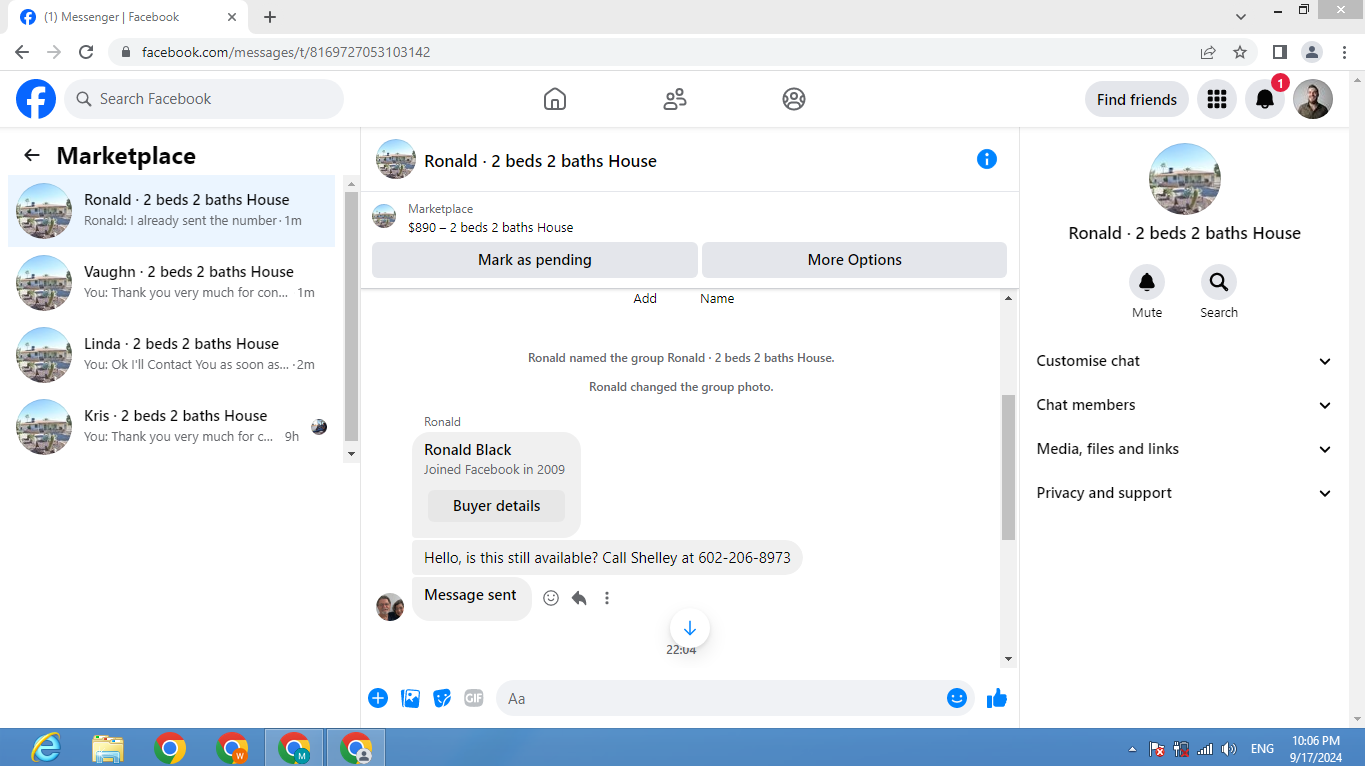Show hidden system tray icons
Viewport: 1365px width, 766px height.
click(x=1132, y=749)
